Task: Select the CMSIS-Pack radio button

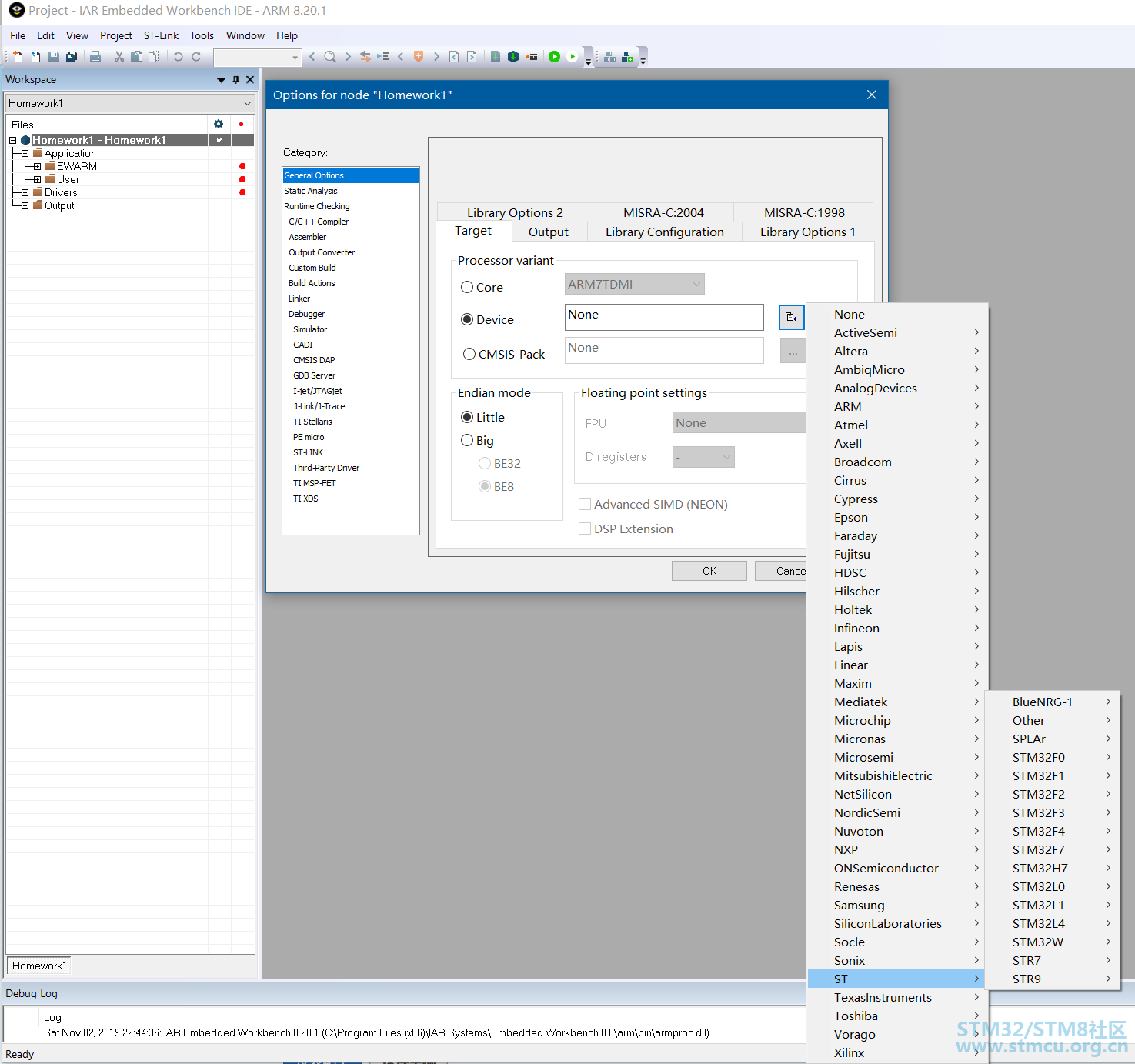Action: pos(469,354)
